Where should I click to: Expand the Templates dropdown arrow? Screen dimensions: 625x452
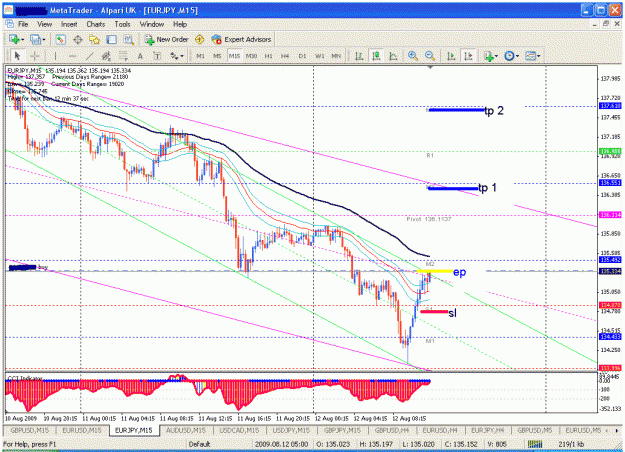coord(539,56)
